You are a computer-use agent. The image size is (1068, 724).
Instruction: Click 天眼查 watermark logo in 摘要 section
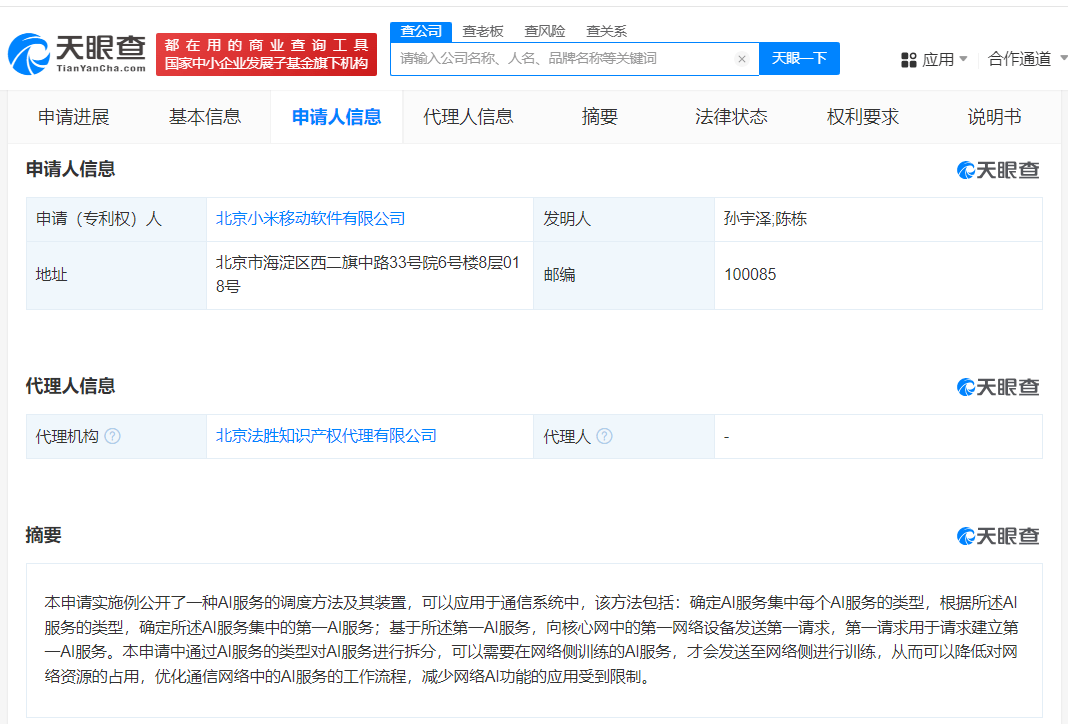click(x=998, y=537)
